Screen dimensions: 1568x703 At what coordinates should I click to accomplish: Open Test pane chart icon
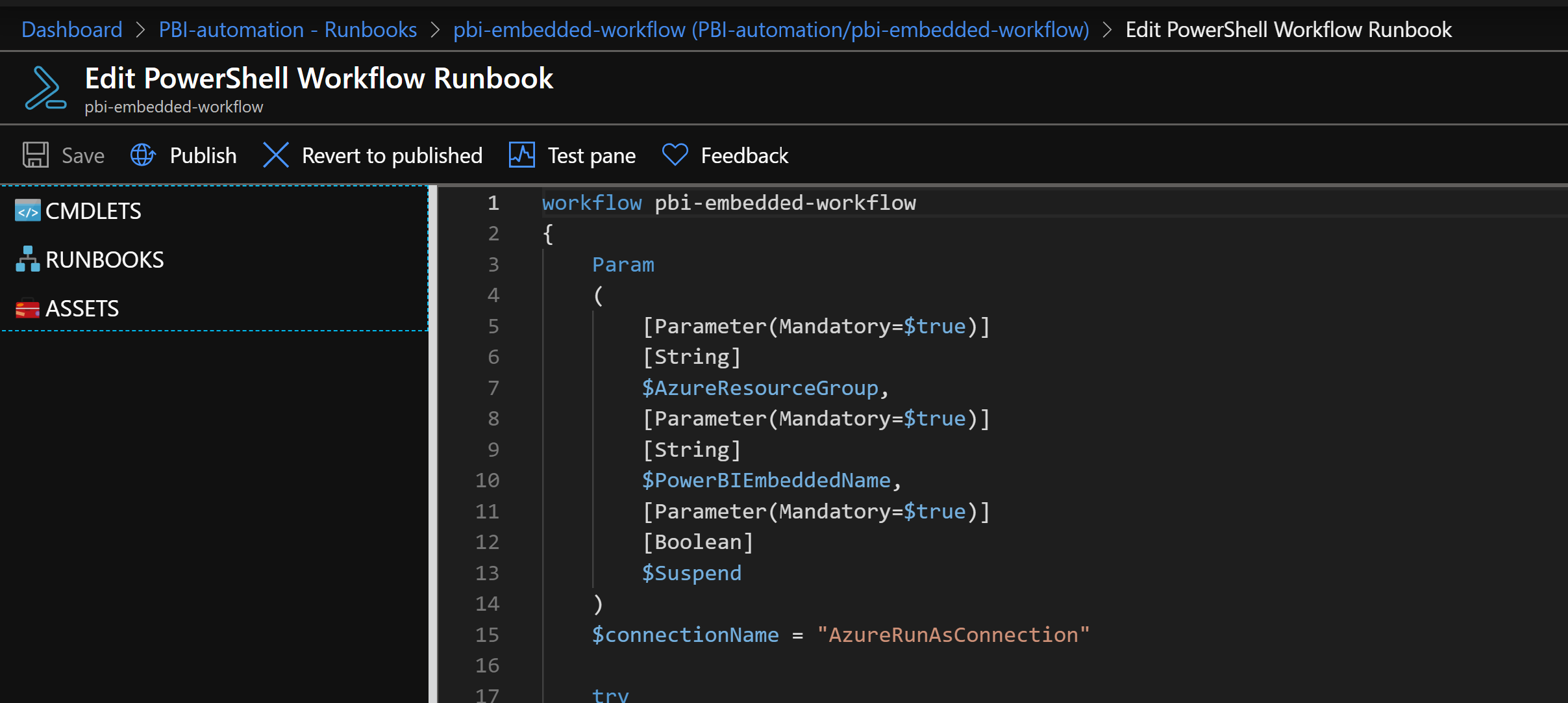[521, 155]
